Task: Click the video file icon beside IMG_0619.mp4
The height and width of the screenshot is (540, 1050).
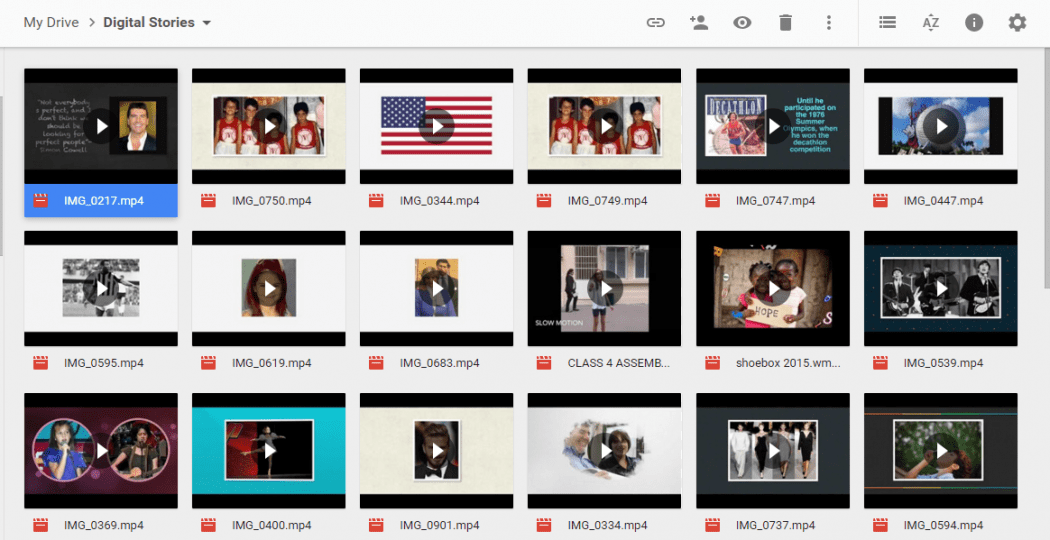Action: 208,363
